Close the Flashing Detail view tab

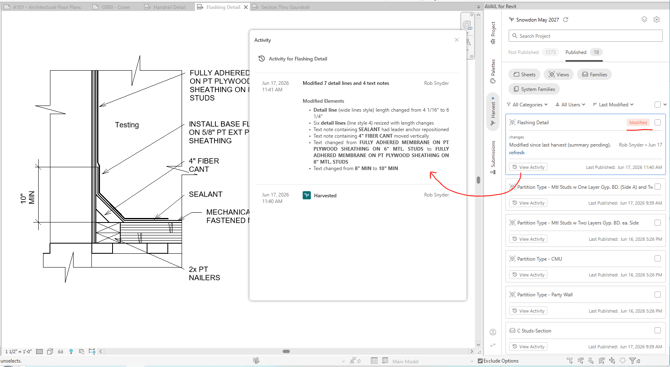tap(246, 7)
